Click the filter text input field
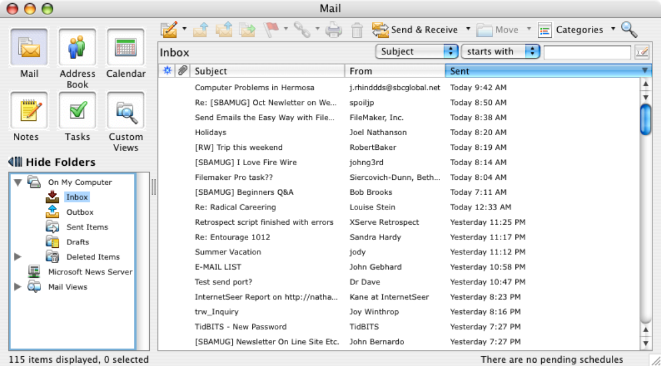Viewport: 661px width, 366px height. (x=587, y=52)
